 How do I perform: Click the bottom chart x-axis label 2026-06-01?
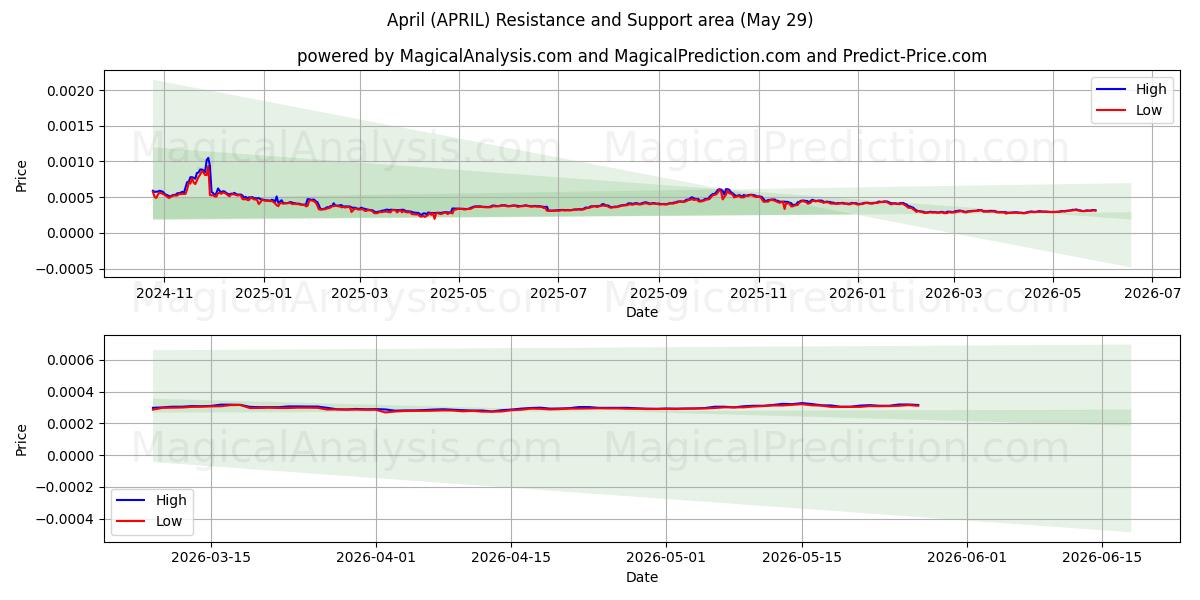pos(967,560)
